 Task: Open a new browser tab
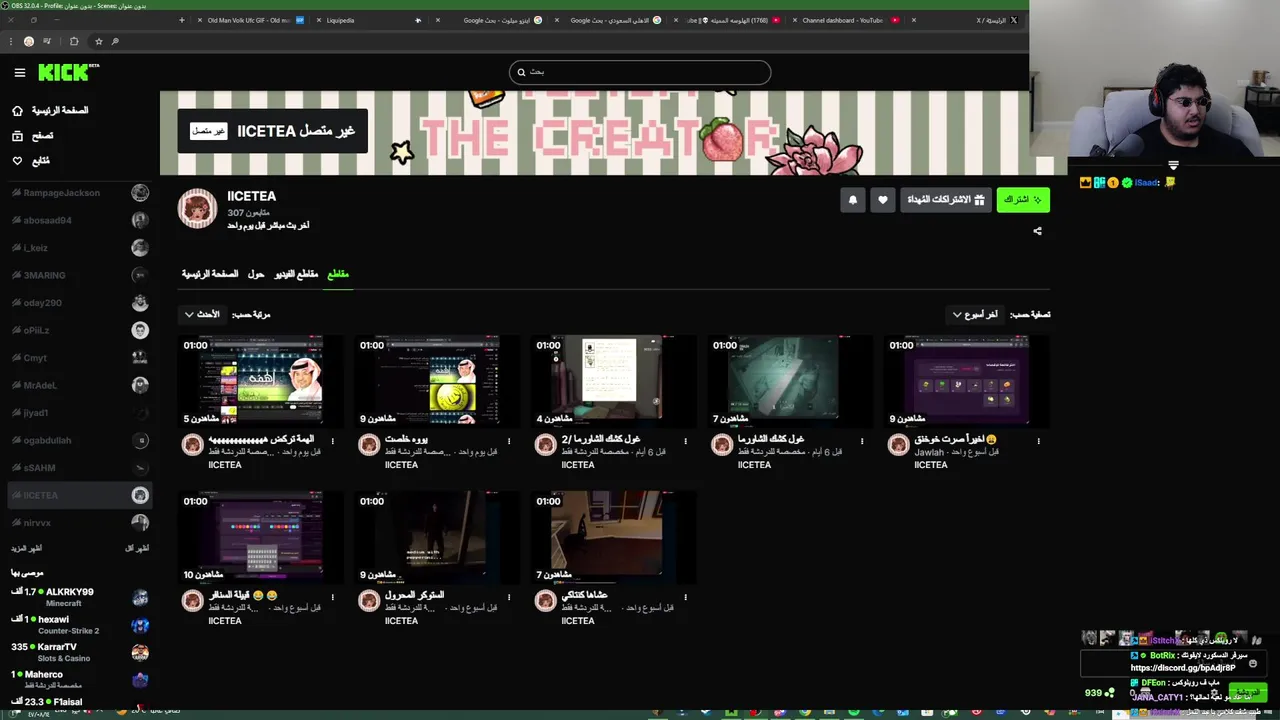tap(181, 20)
